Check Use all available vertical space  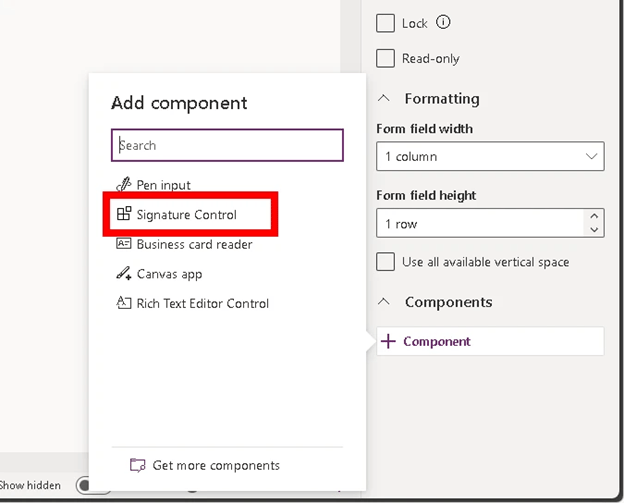point(385,262)
